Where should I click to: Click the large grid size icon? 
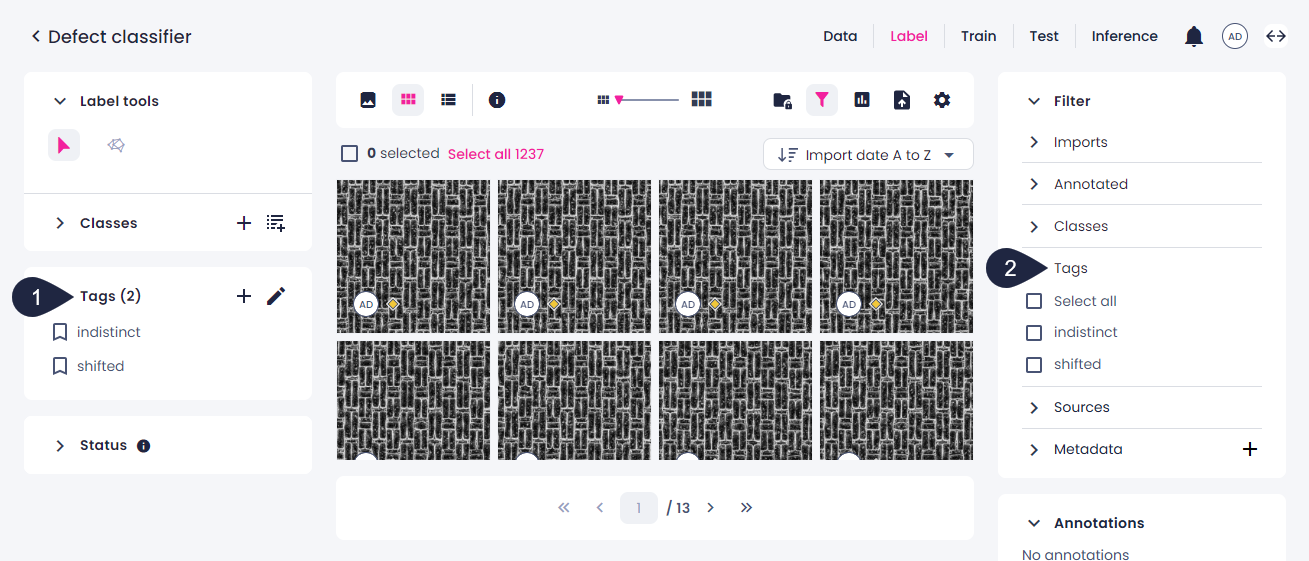[702, 99]
